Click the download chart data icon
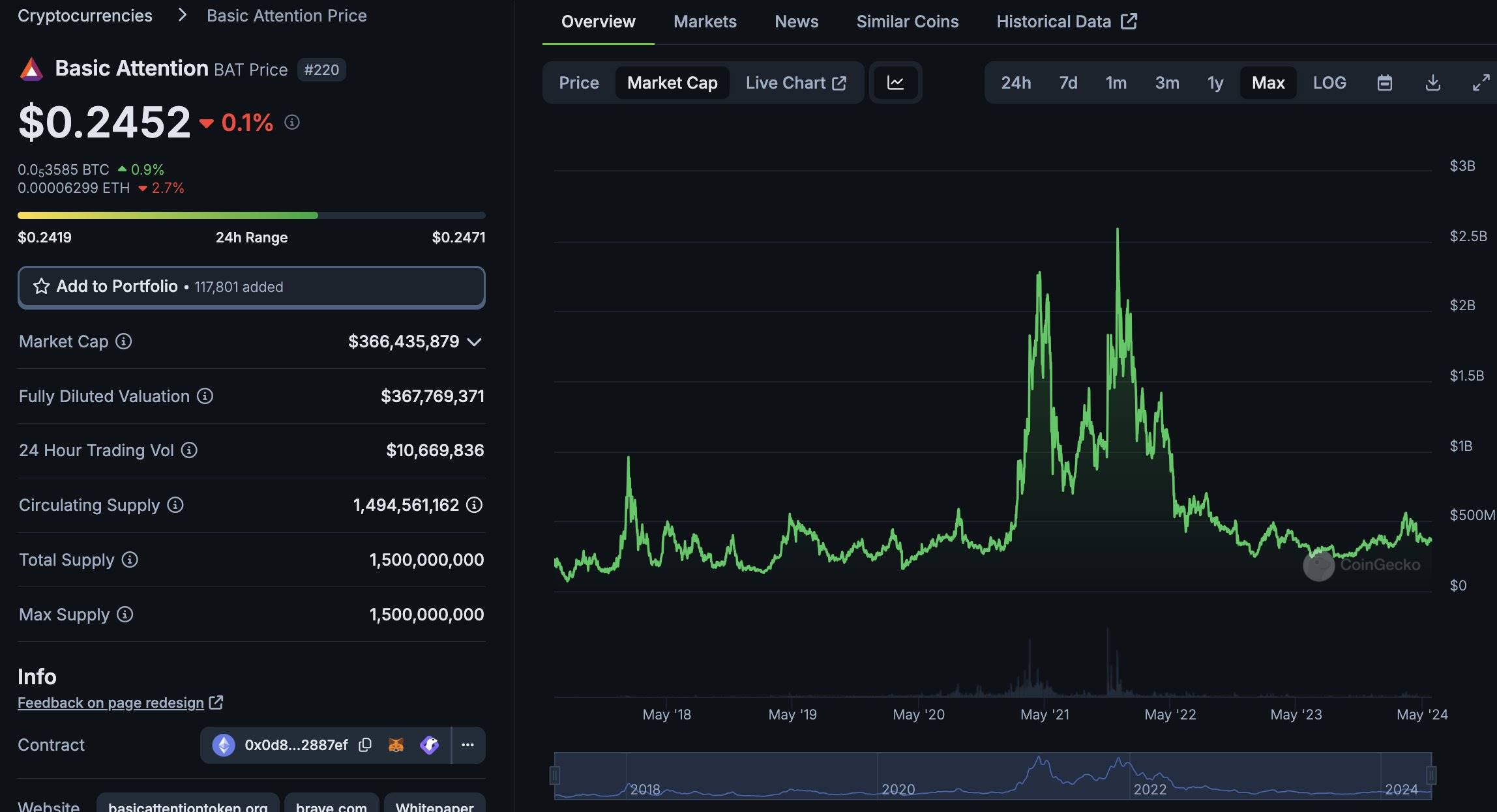 click(x=1432, y=83)
